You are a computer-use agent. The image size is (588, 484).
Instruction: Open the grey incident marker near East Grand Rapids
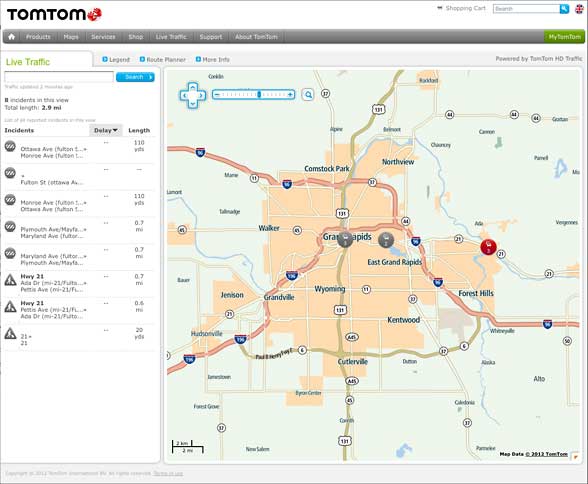(x=386, y=240)
